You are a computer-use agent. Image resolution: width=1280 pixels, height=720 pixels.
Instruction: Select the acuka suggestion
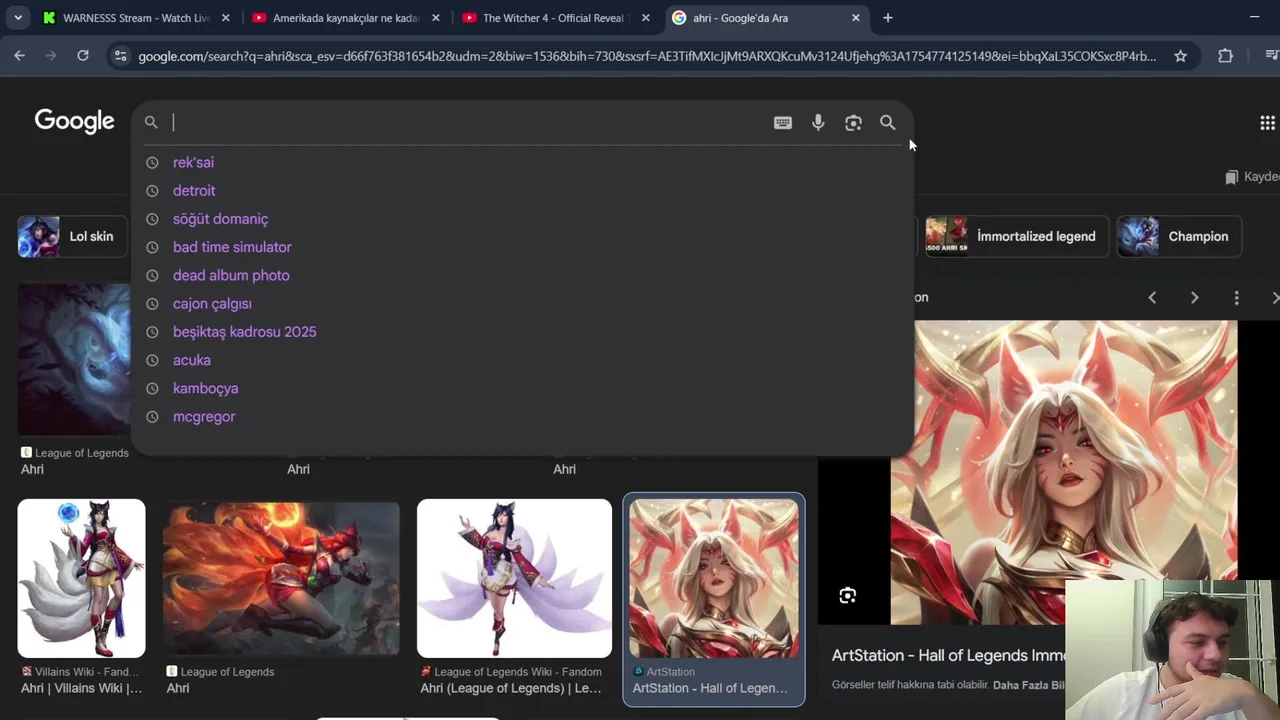click(192, 360)
